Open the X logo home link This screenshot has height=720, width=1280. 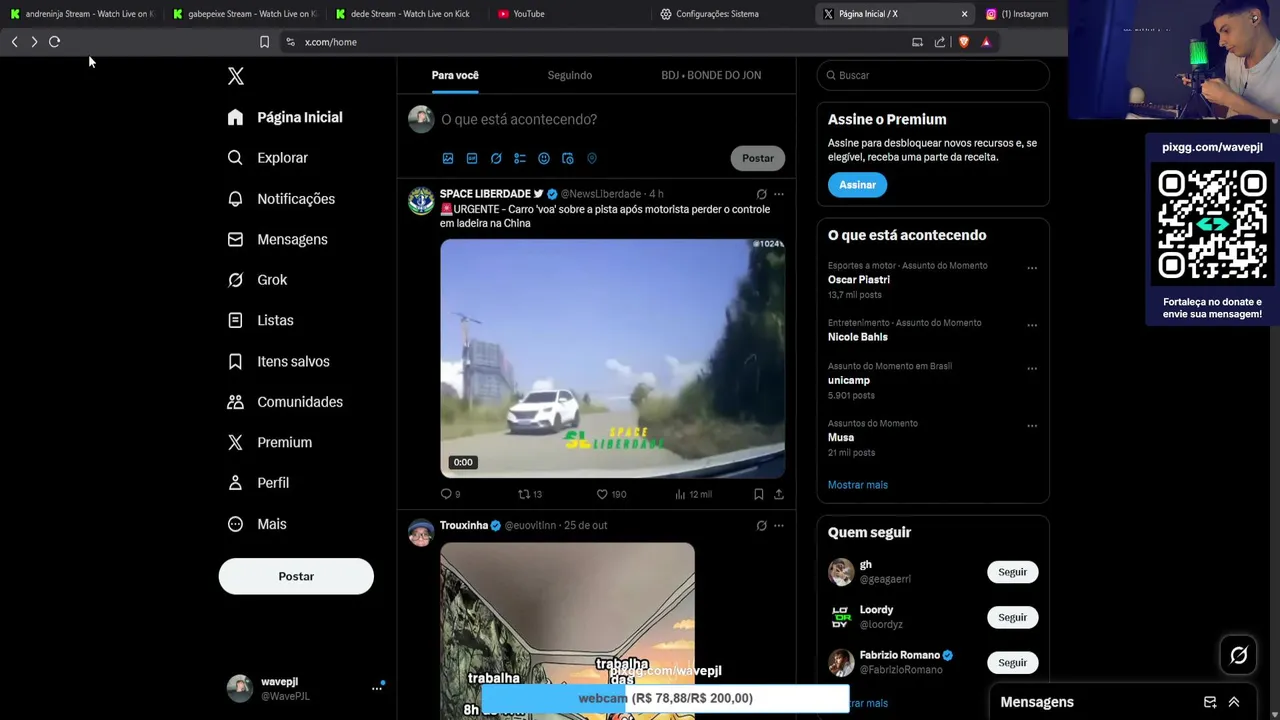pos(235,76)
